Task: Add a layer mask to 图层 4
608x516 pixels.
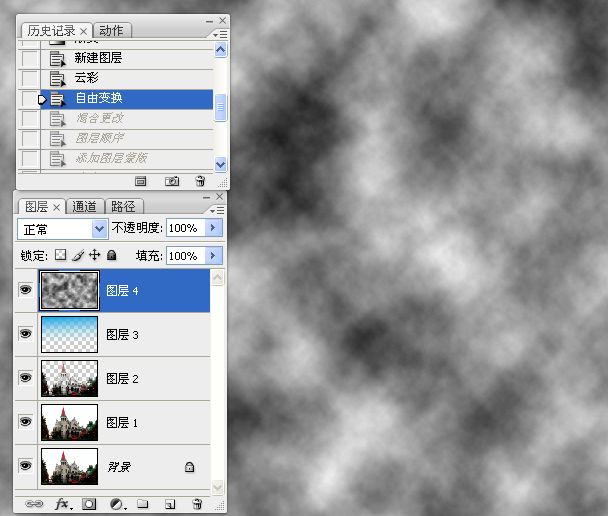Action: (89, 504)
